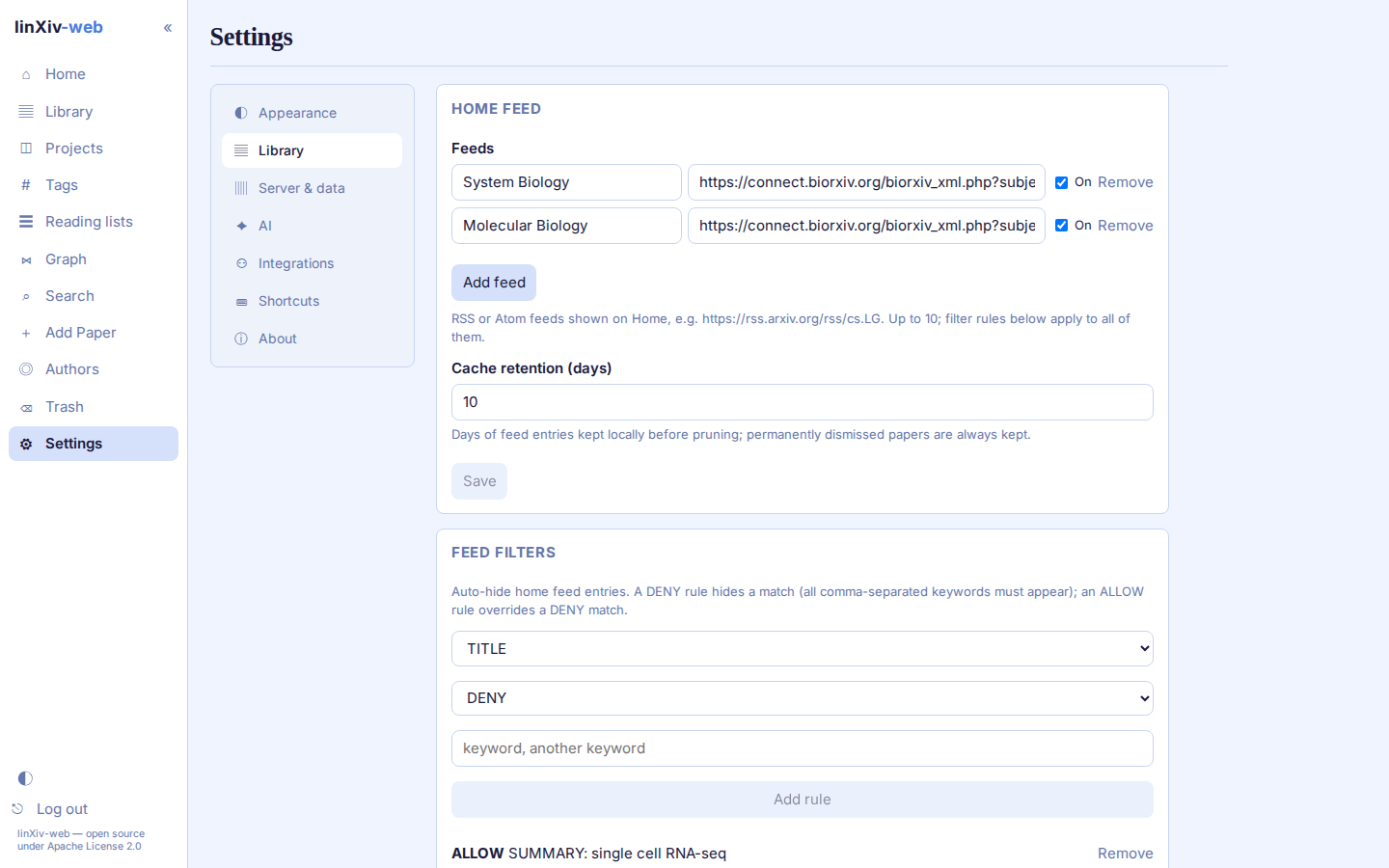Toggle the Molecular Biology feed On checkbox

[1061, 226]
